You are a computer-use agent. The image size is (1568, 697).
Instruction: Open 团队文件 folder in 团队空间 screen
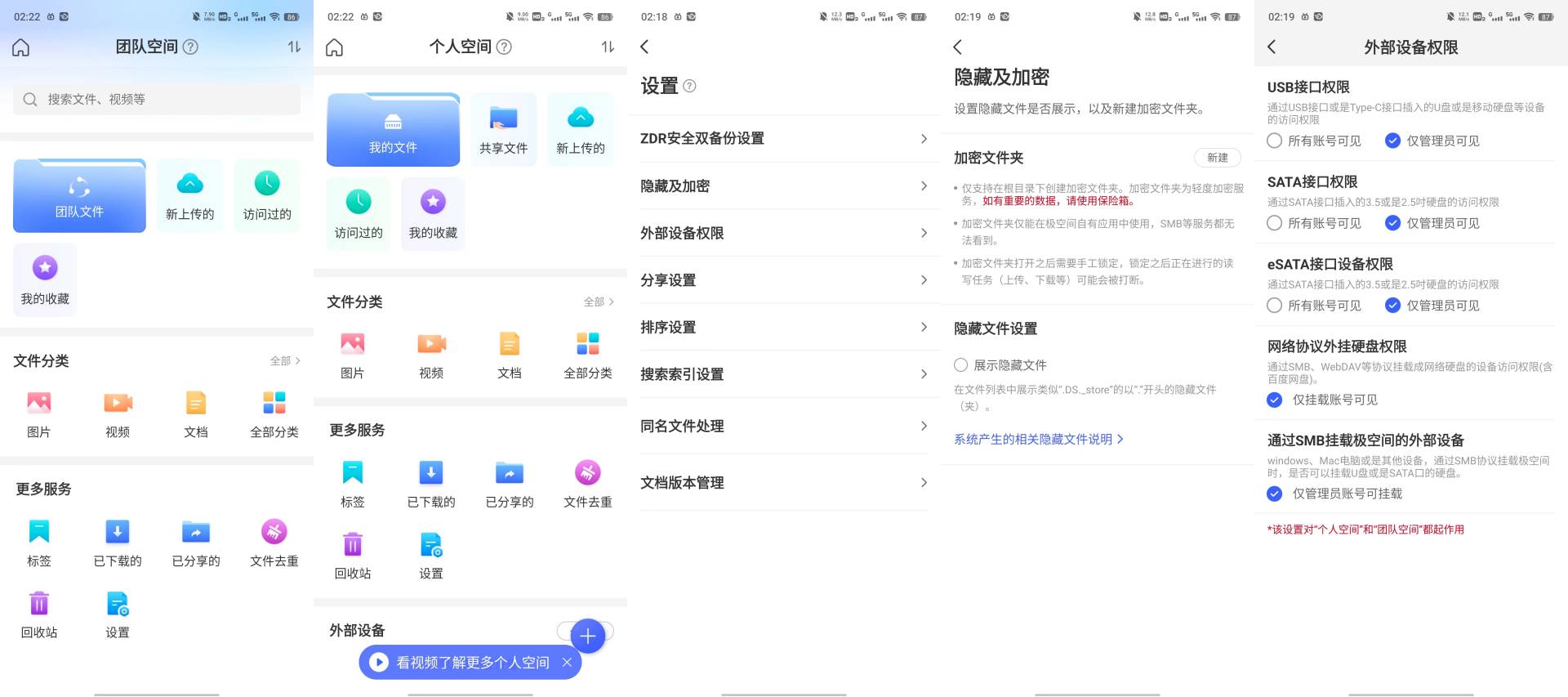pos(79,195)
